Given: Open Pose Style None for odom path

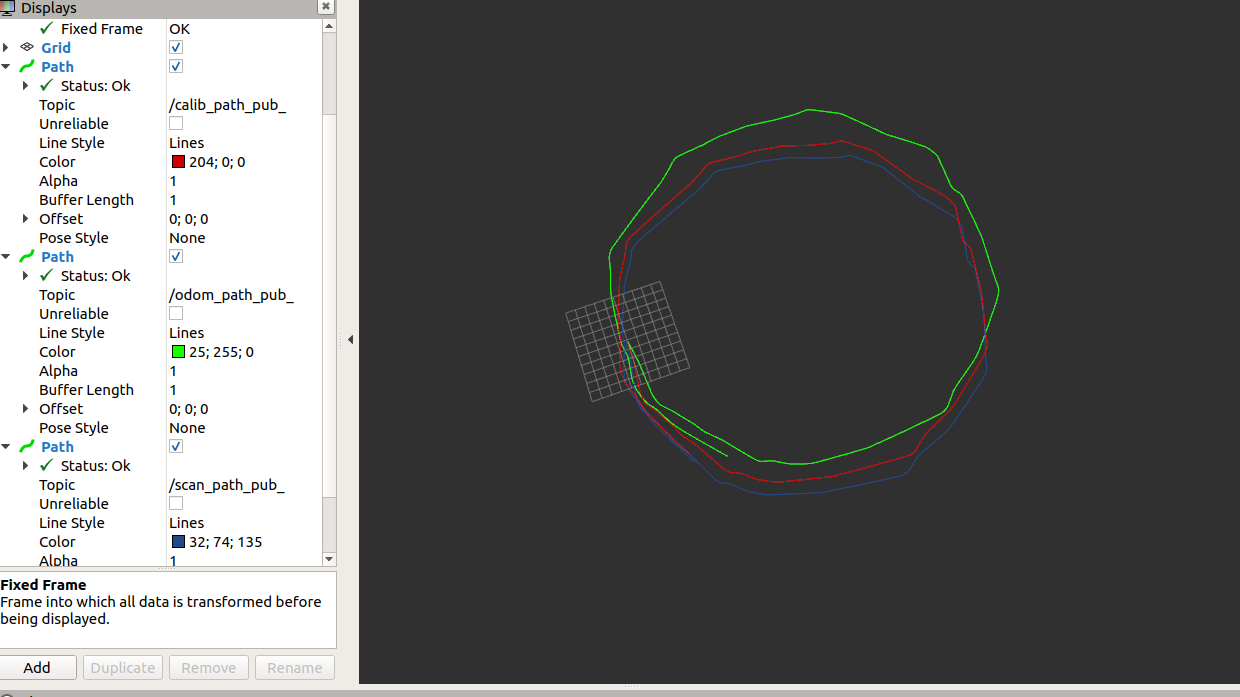Looking at the screenshot, I should pyautogui.click(x=187, y=427).
